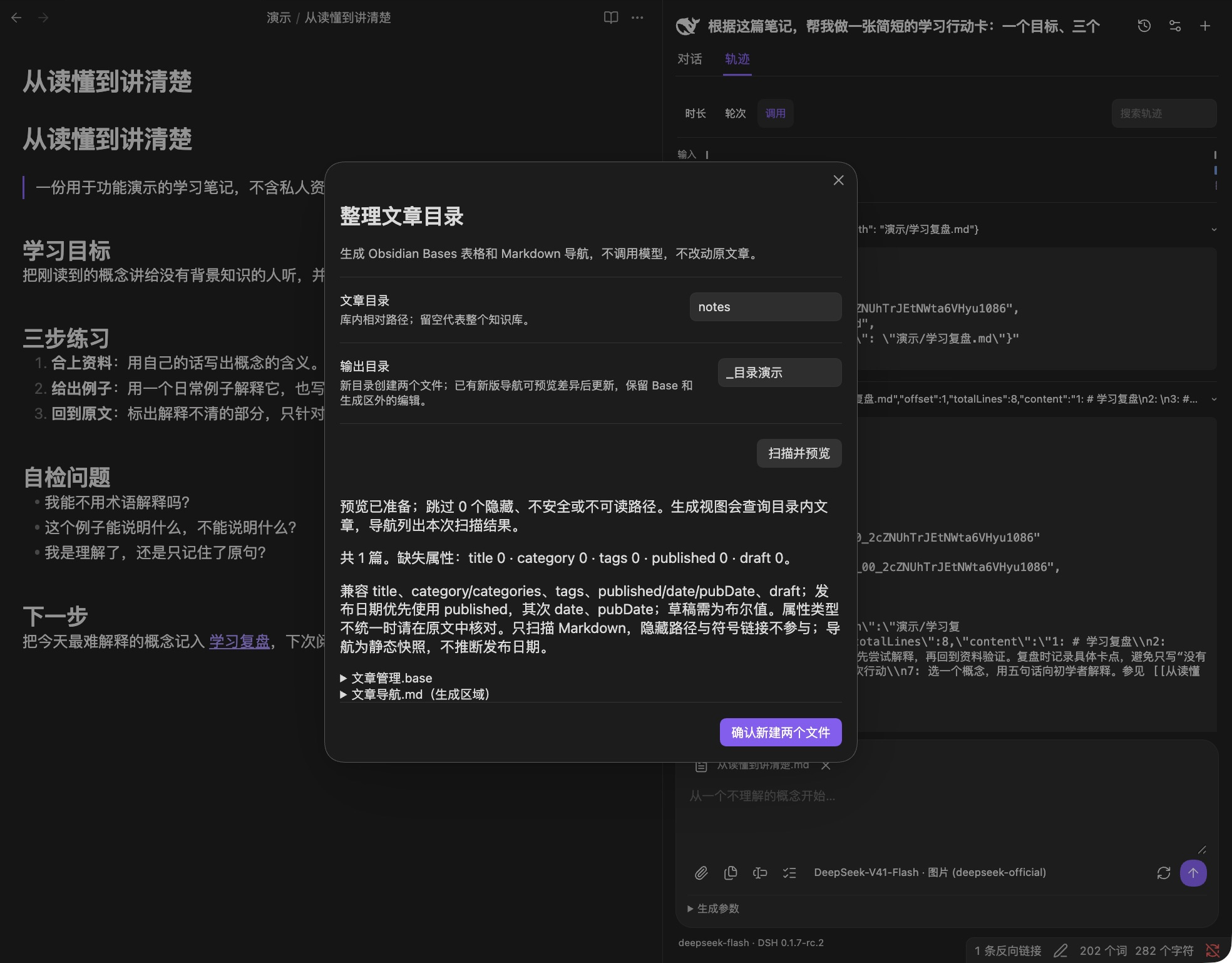Open the 学习复盘 link in the note
The height and width of the screenshot is (963, 1232).
[239, 642]
